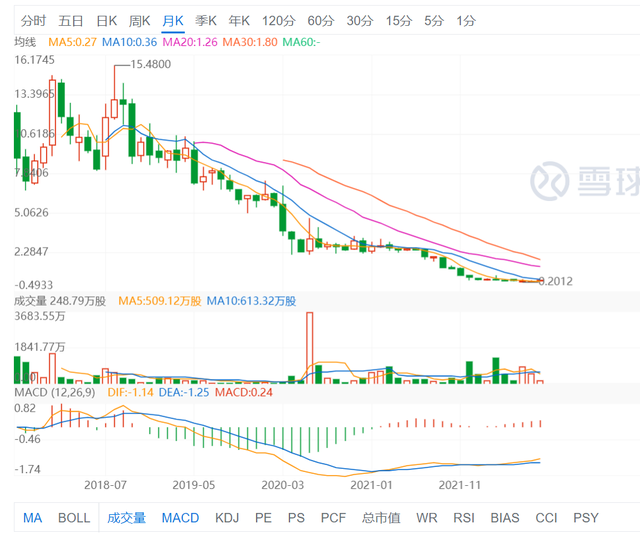This screenshot has width=640, height=535.
Task: Click the 2020-03 date axis label
Action: (x=282, y=485)
